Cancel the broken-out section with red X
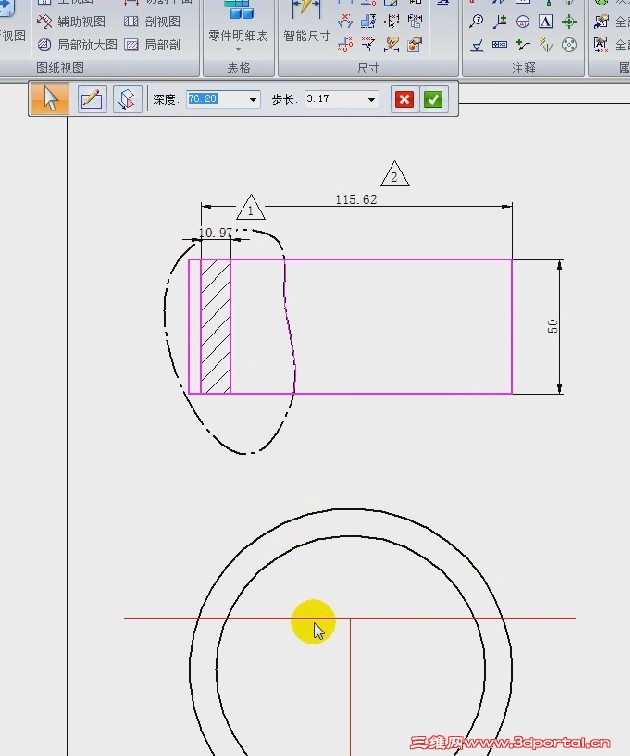Image resolution: width=630 pixels, height=756 pixels. point(404,99)
